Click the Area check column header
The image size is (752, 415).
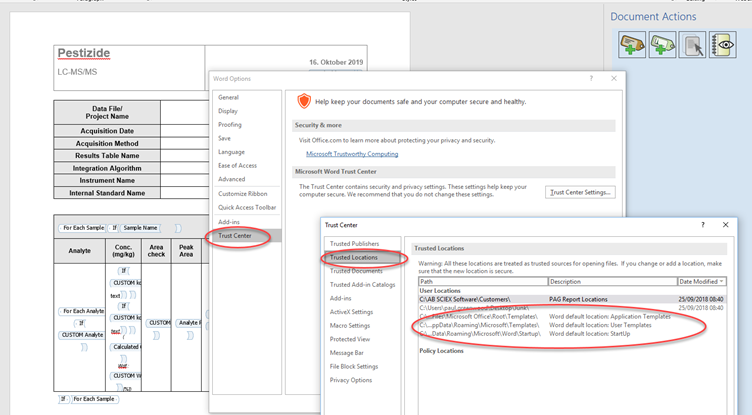[156, 251]
